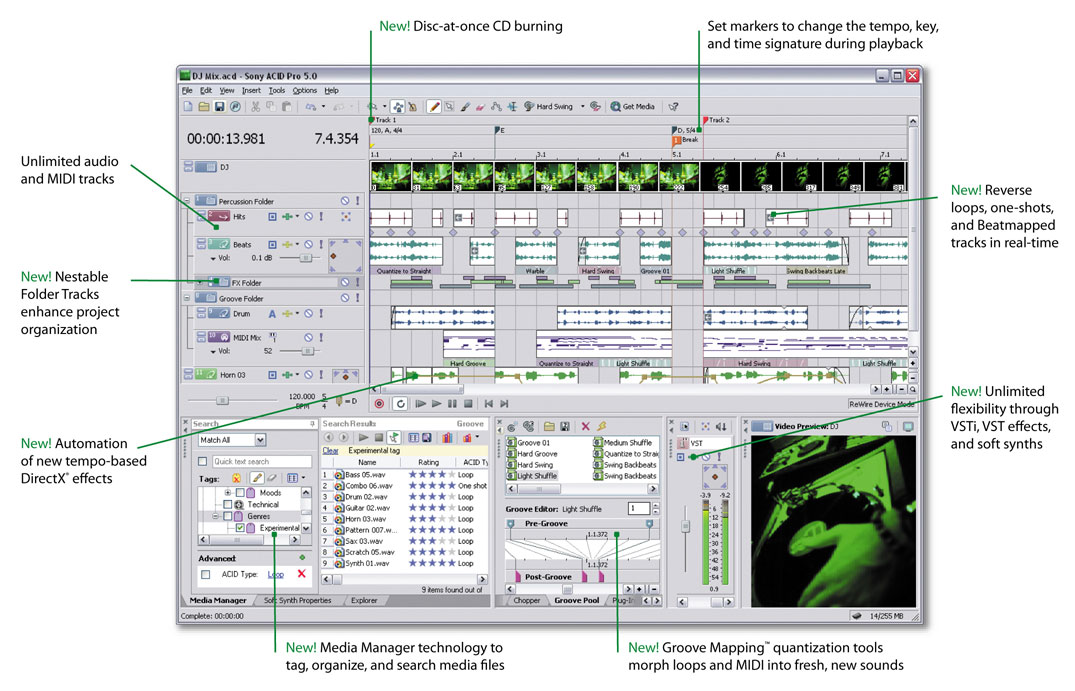The height and width of the screenshot is (691, 1075).
Task: Click the red X delete icon in Groove Pool
Action: pyautogui.click(x=585, y=426)
